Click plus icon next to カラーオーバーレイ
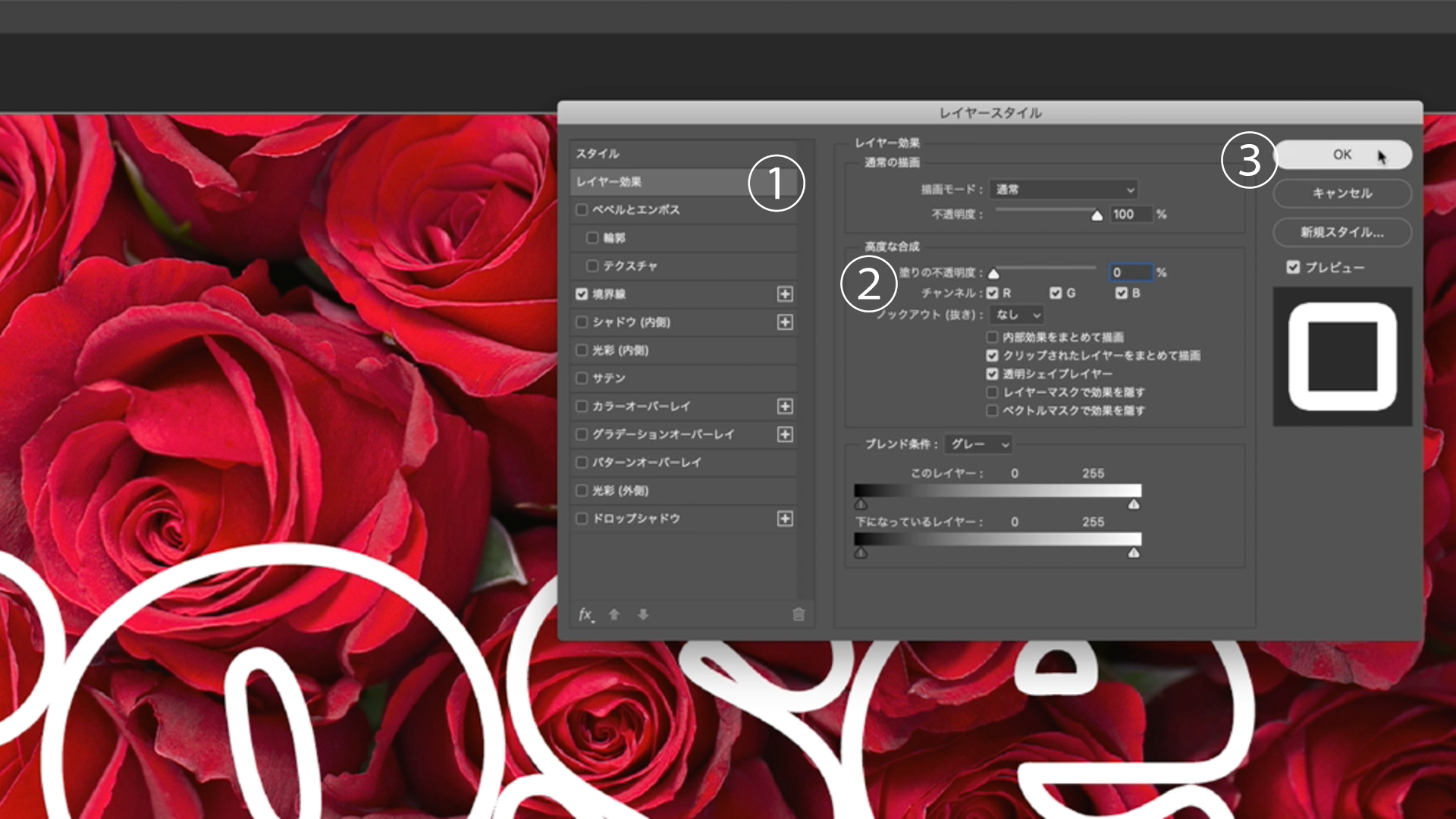Screen dimensions: 1456x819 point(785,406)
